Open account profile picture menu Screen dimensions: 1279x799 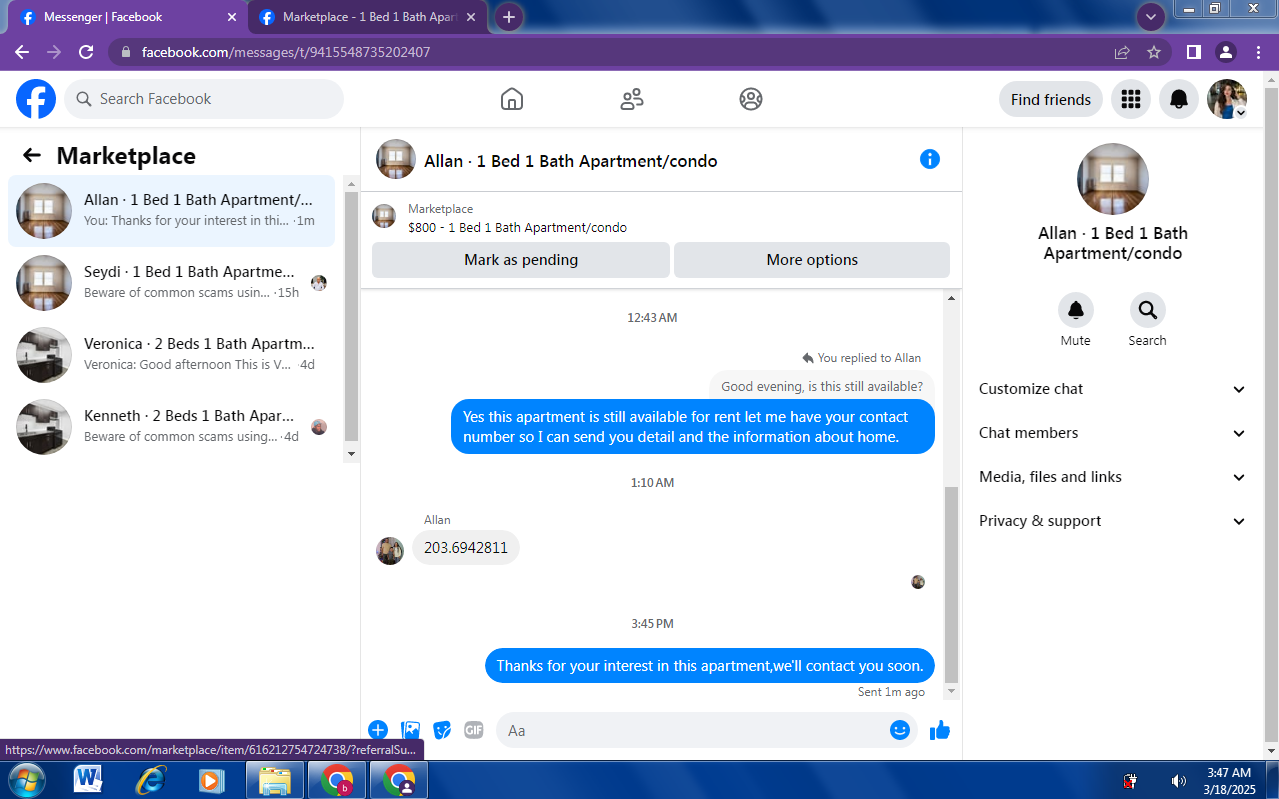tap(1227, 99)
